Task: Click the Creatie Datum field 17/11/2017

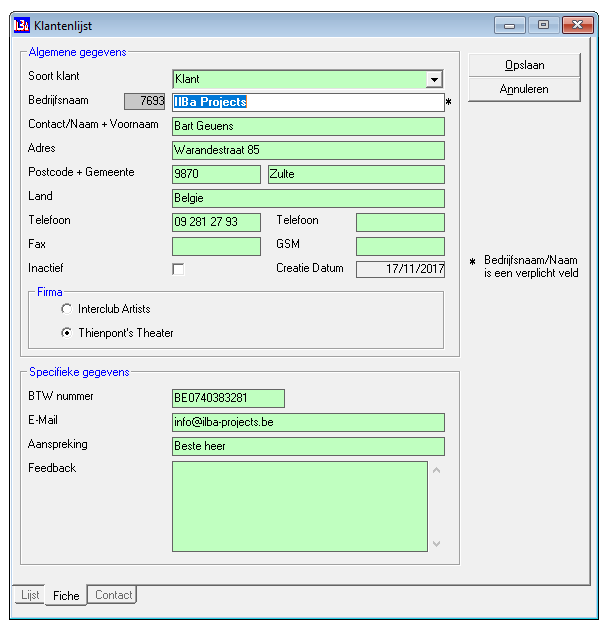Action: click(x=400, y=269)
